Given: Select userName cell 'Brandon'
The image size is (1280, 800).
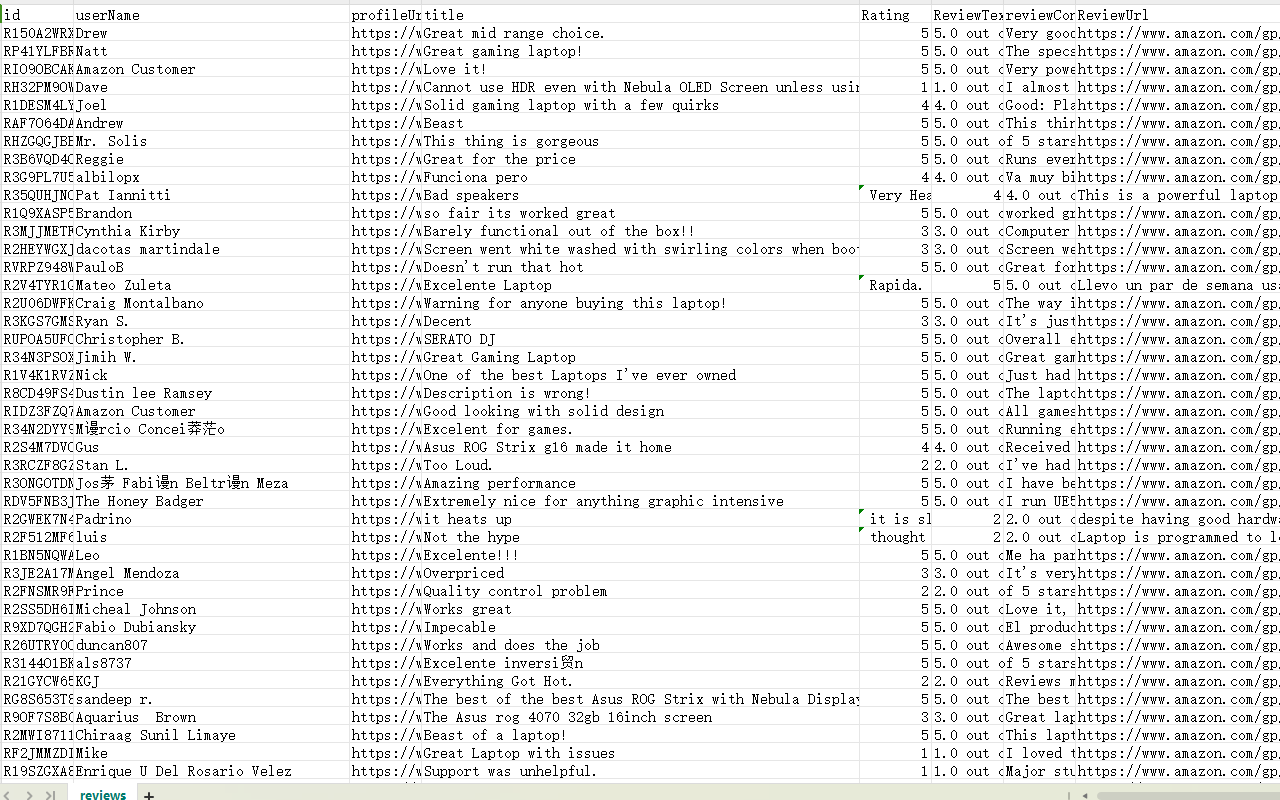Looking at the screenshot, I should pyautogui.click(x=212, y=213).
